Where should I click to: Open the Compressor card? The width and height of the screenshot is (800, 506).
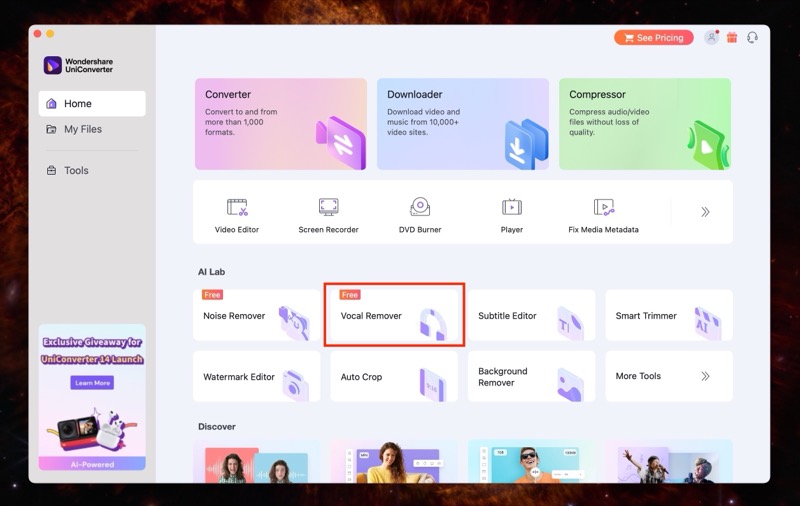(x=645, y=124)
